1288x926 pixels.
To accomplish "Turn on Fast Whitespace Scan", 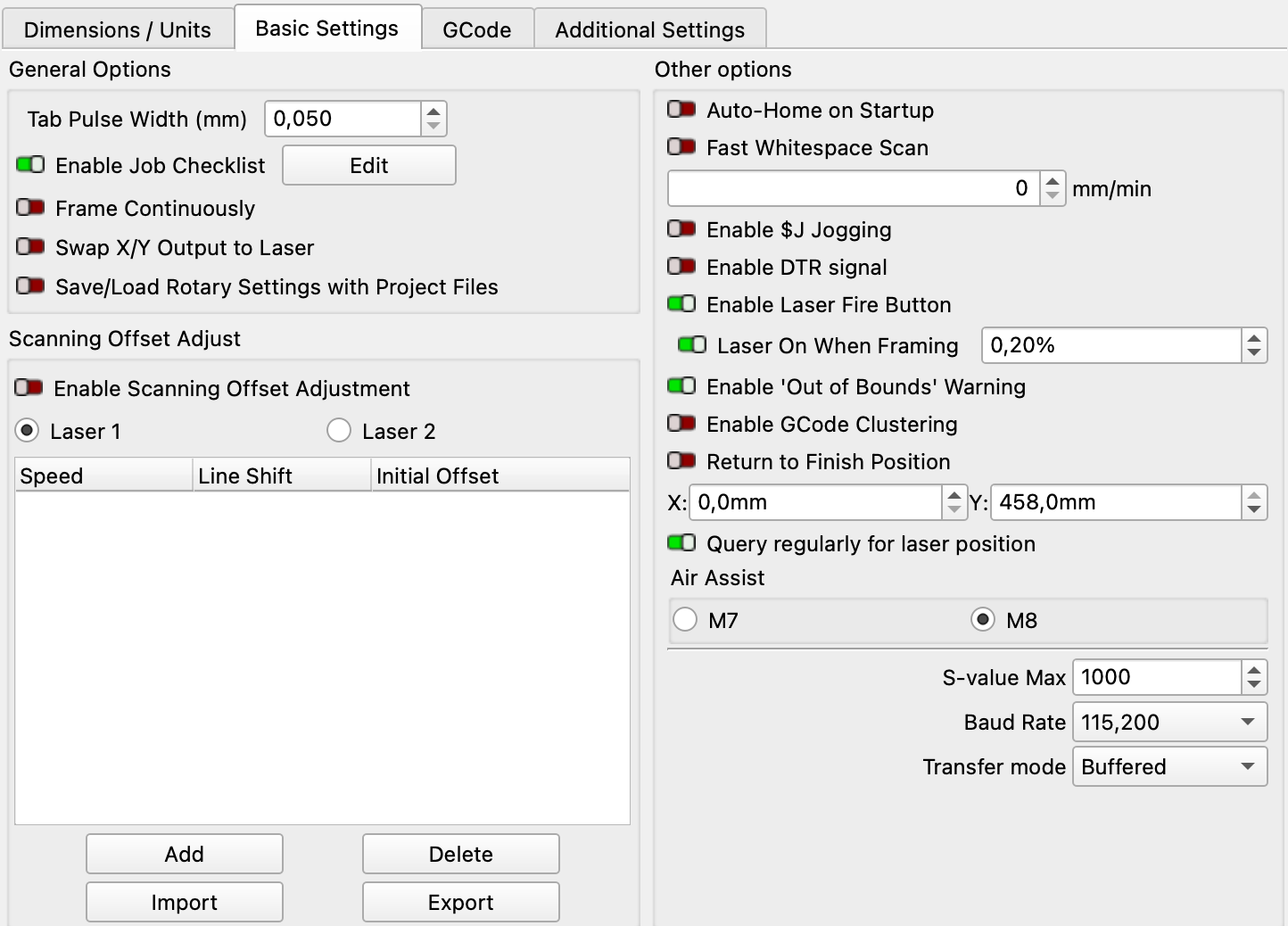I will click(x=681, y=147).
